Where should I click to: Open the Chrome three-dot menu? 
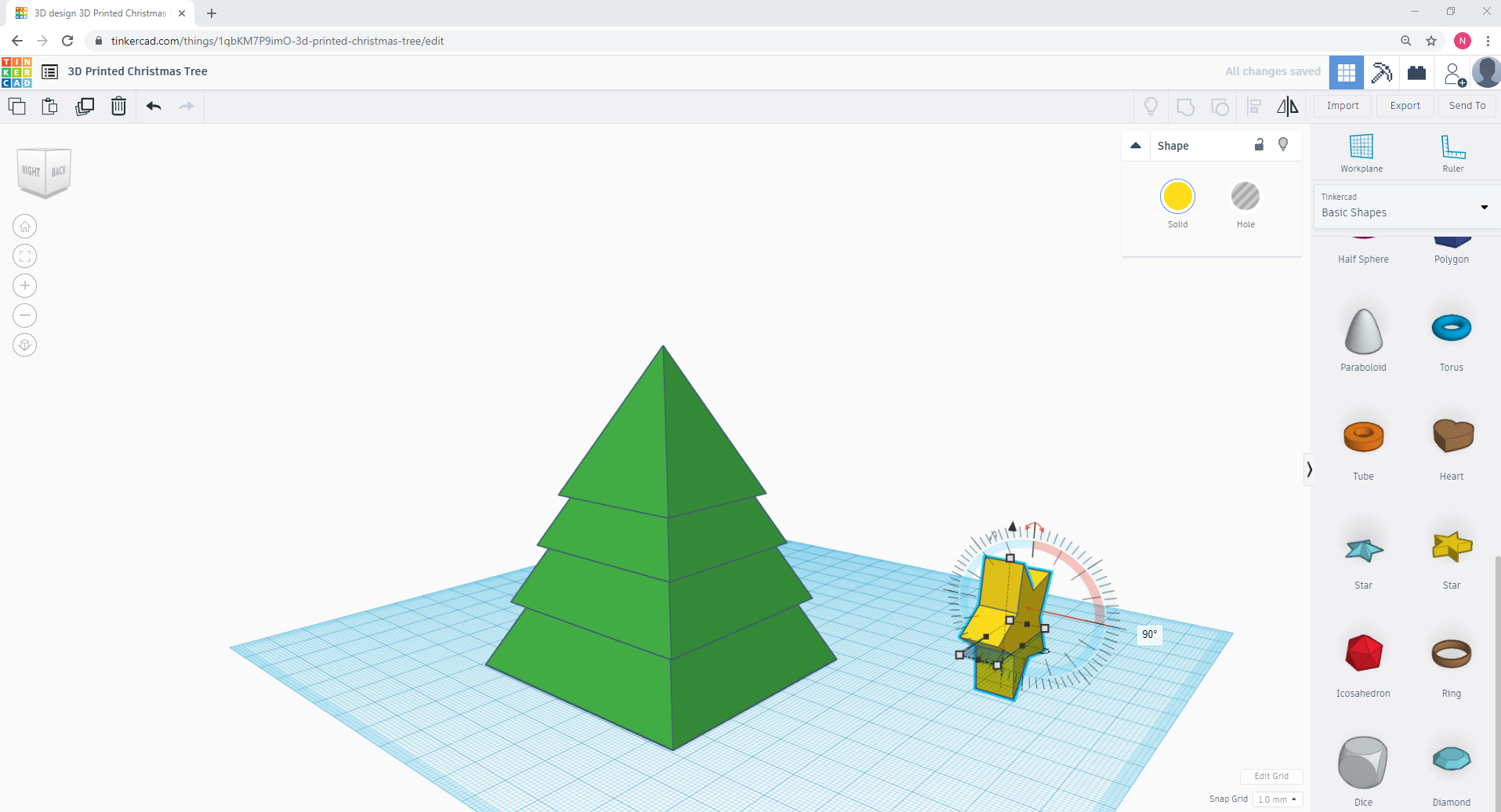coord(1488,41)
